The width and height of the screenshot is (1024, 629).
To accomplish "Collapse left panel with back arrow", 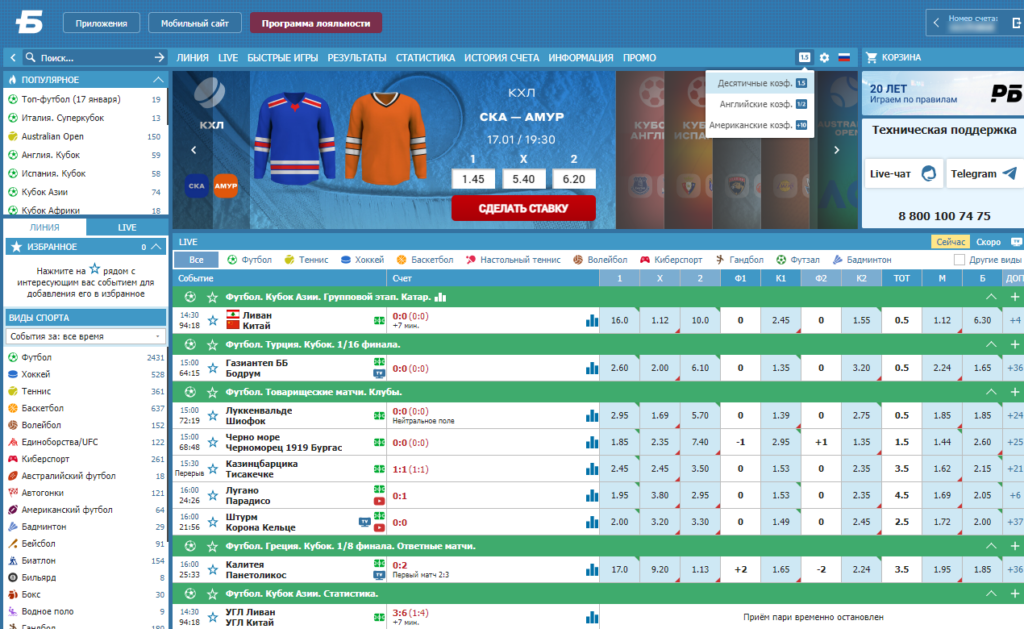I will click(x=12, y=57).
